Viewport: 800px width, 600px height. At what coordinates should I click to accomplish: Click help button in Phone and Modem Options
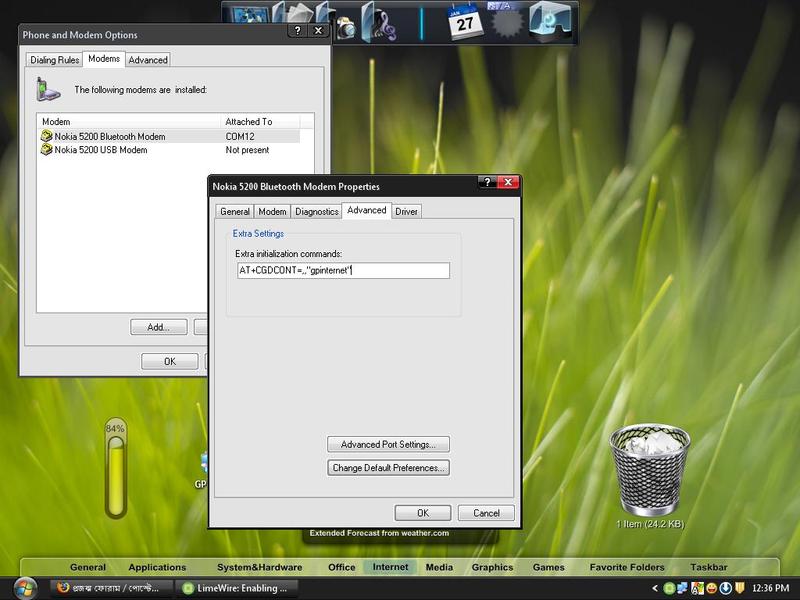[297, 31]
